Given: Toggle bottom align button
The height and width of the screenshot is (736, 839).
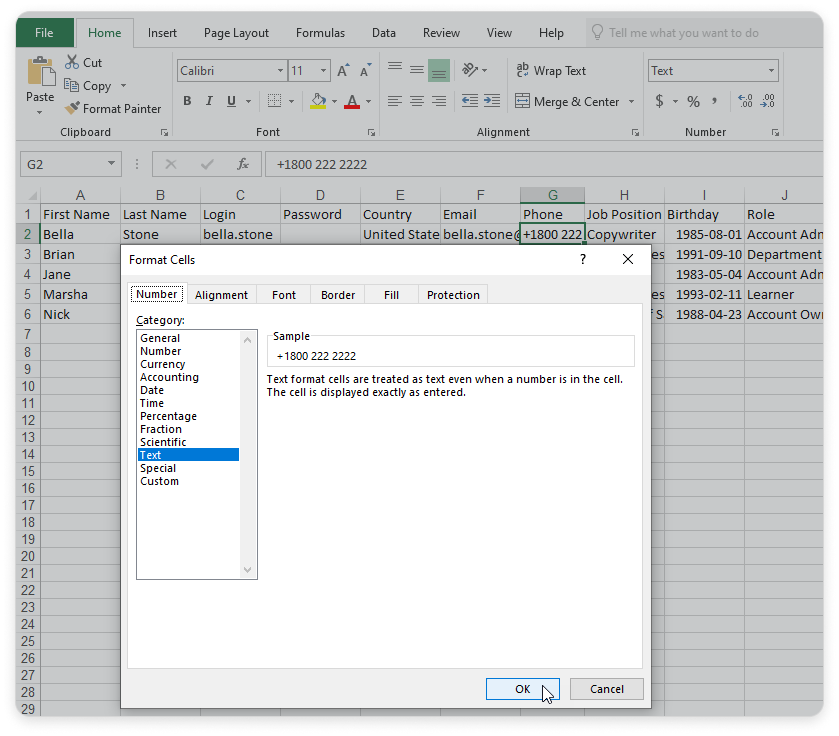Looking at the screenshot, I should tap(439, 70).
